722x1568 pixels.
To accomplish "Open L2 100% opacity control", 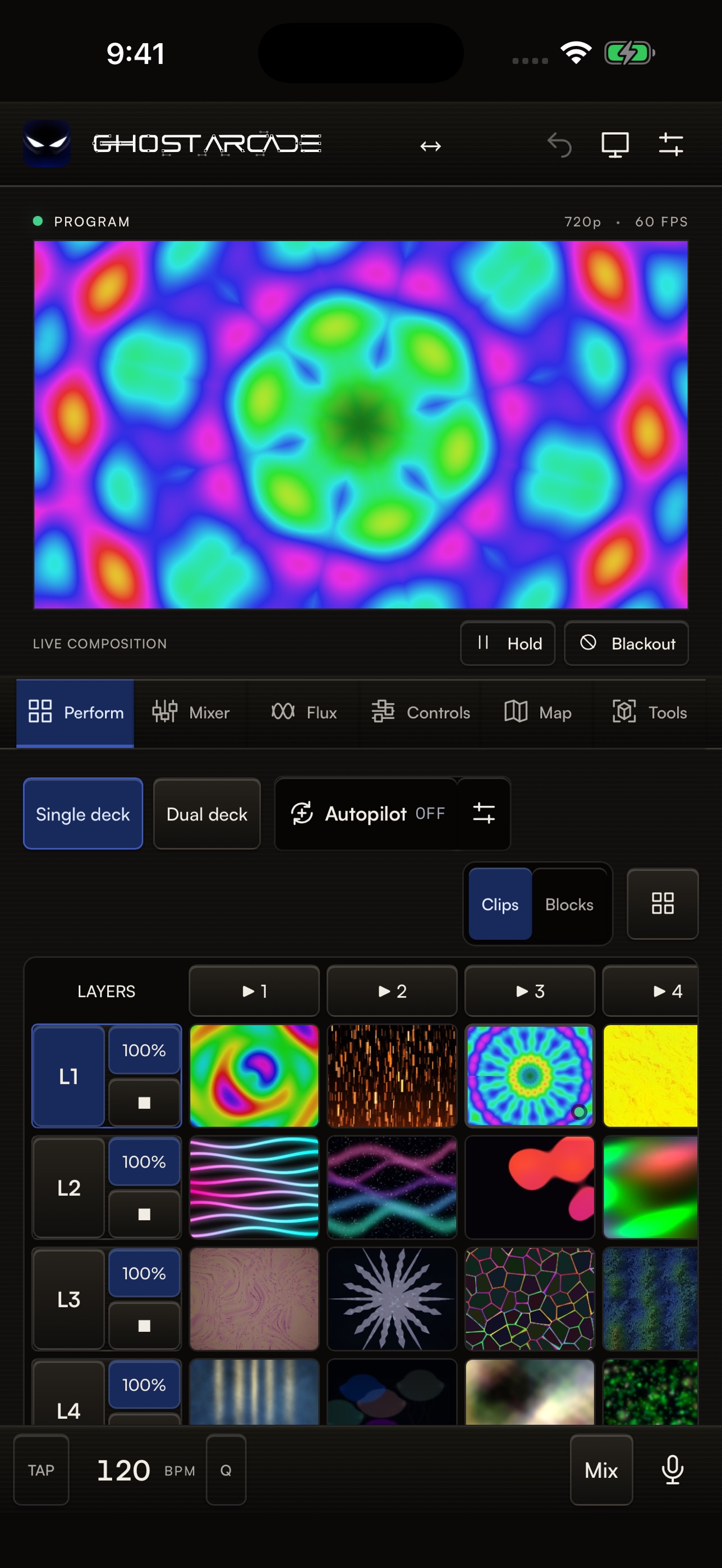I will 144,1161.
